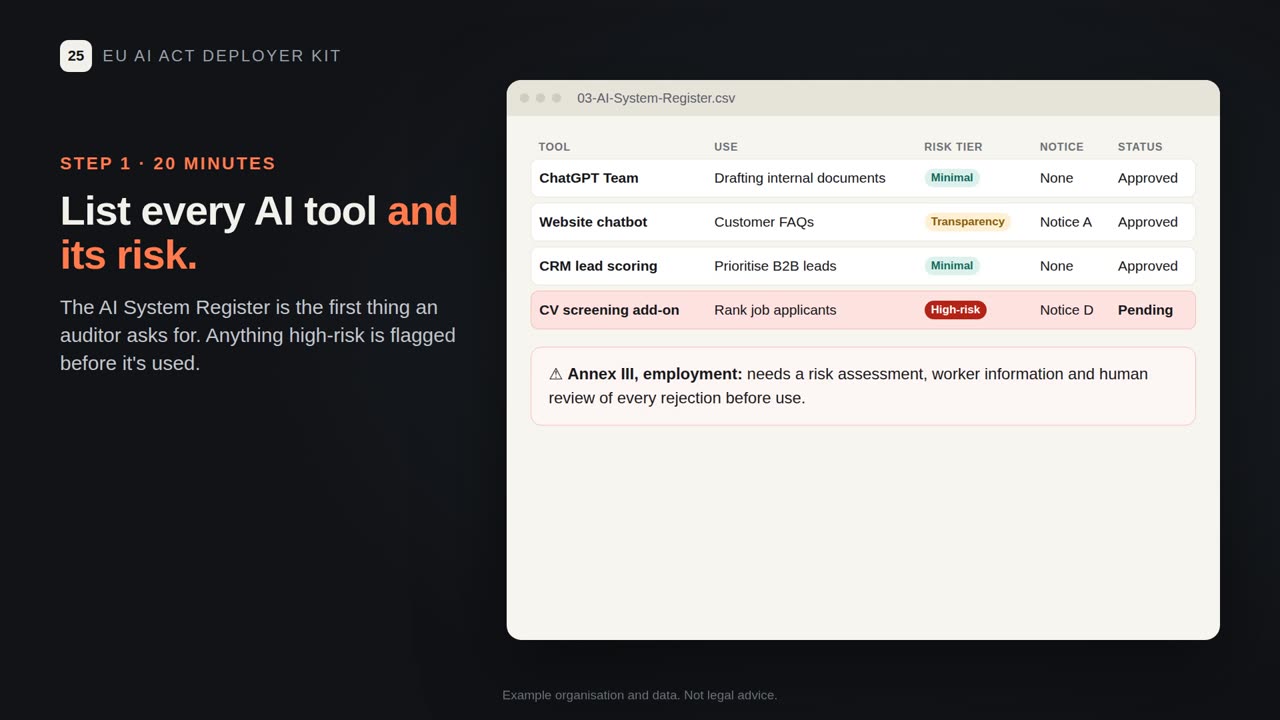Screen dimensions: 1280x720
Task: Select the High-risk badge
Action: click(x=955, y=310)
